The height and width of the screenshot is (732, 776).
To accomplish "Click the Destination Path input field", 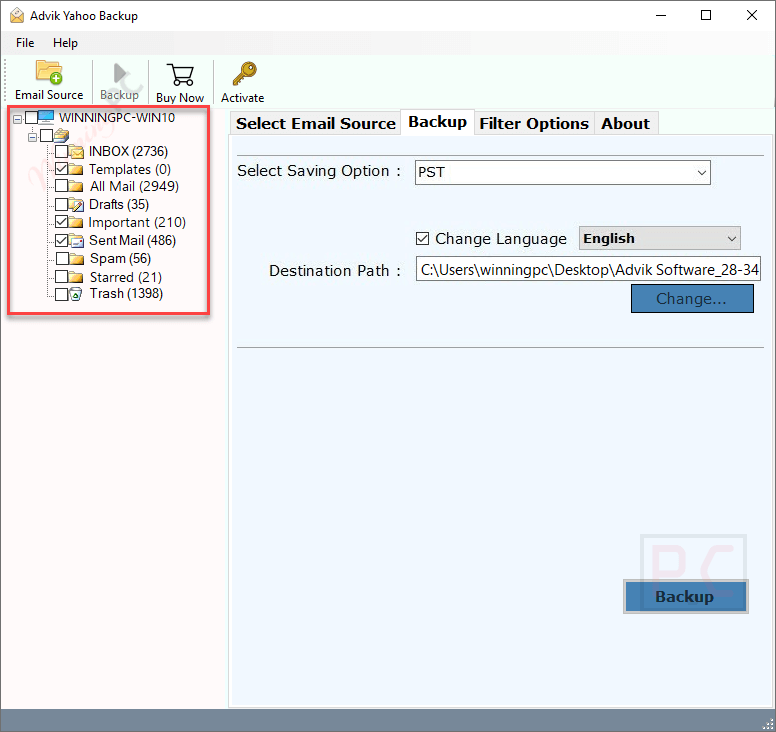I will point(588,269).
